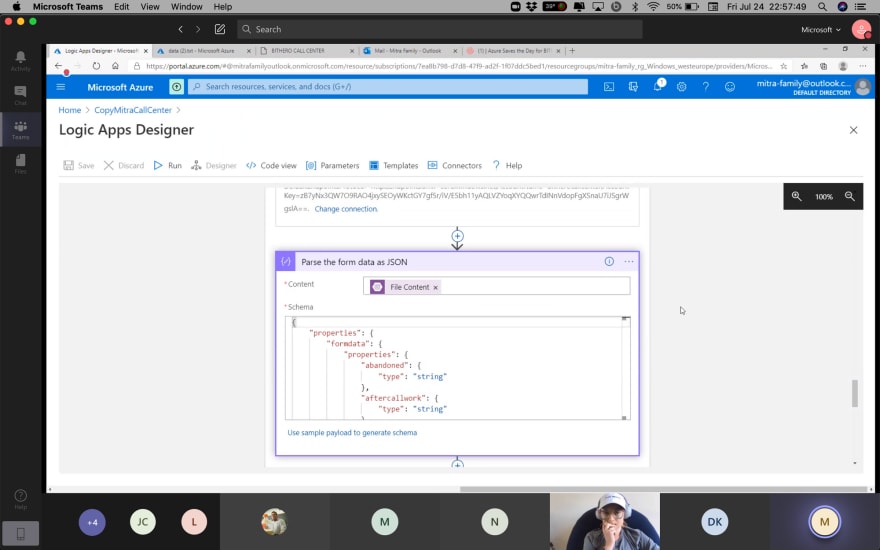Open Teams section in the sidebar

click(20, 129)
